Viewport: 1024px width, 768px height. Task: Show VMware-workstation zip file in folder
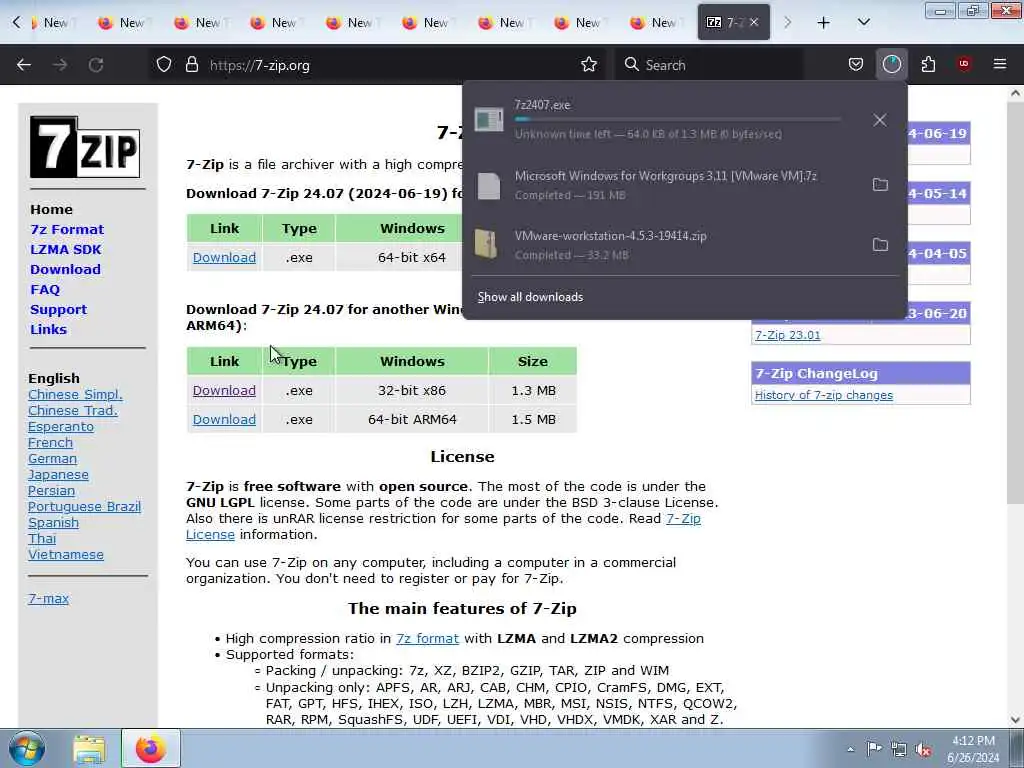click(880, 245)
